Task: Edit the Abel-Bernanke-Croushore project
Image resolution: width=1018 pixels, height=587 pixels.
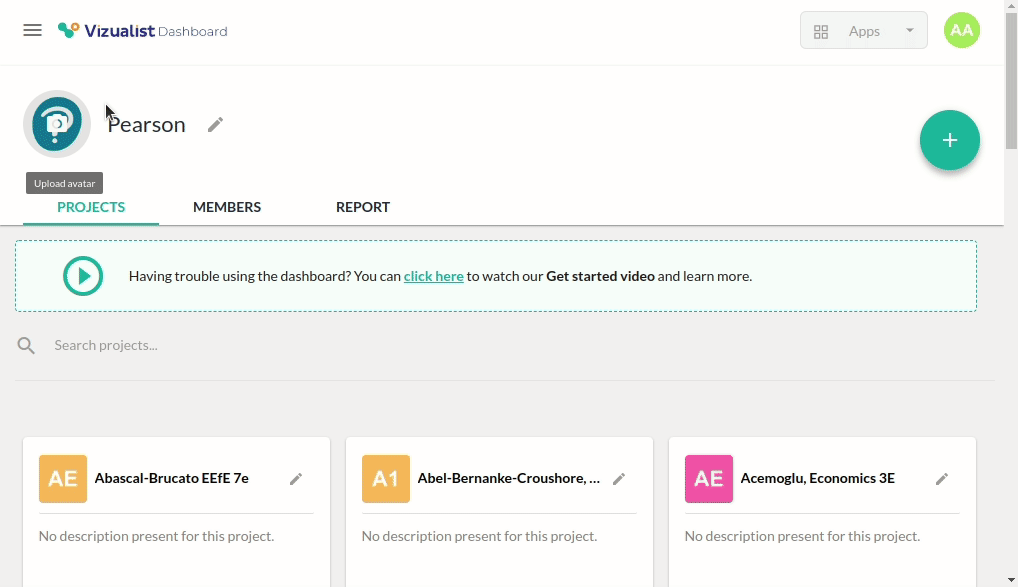Action: pyautogui.click(x=619, y=479)
